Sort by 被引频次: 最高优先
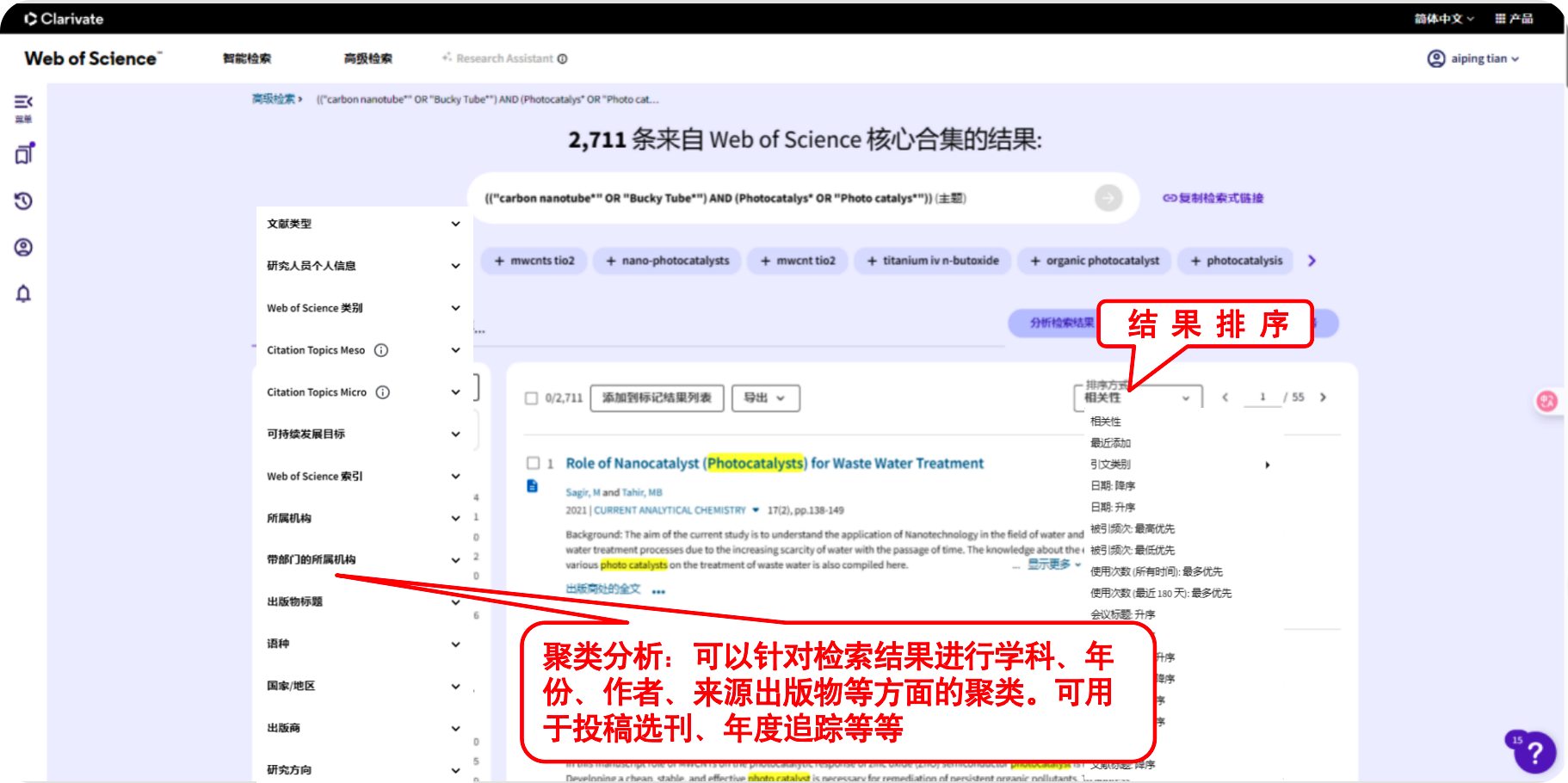This screenshot has height=783, width=1568. (x=1132, y=529)
